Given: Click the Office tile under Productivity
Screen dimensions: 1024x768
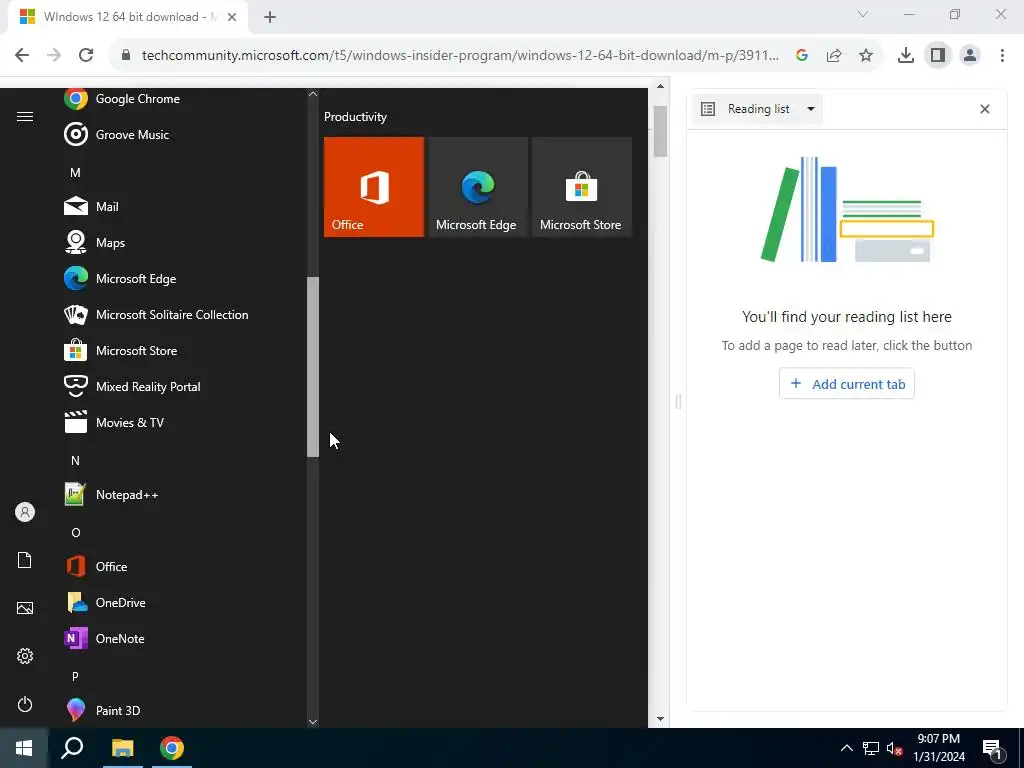Looking at the screenshot, I should tap(374, 187).
